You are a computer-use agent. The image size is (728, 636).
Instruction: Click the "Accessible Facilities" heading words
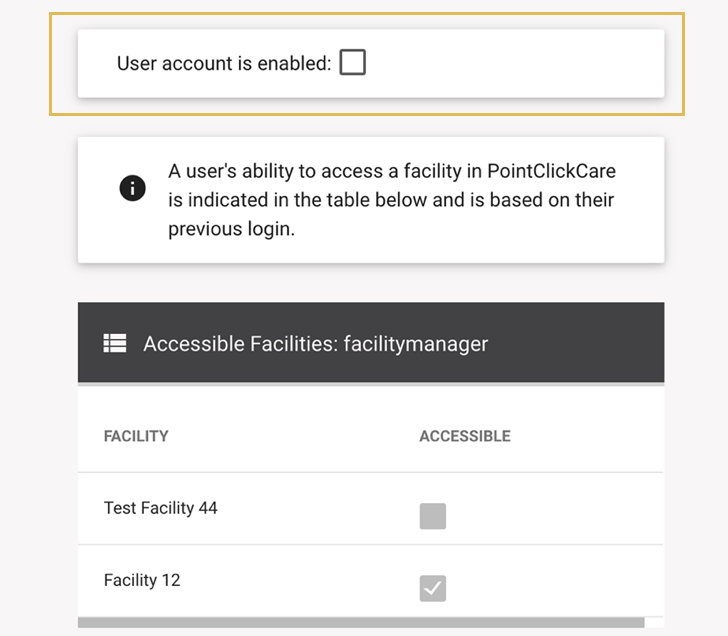coord(240,344)
